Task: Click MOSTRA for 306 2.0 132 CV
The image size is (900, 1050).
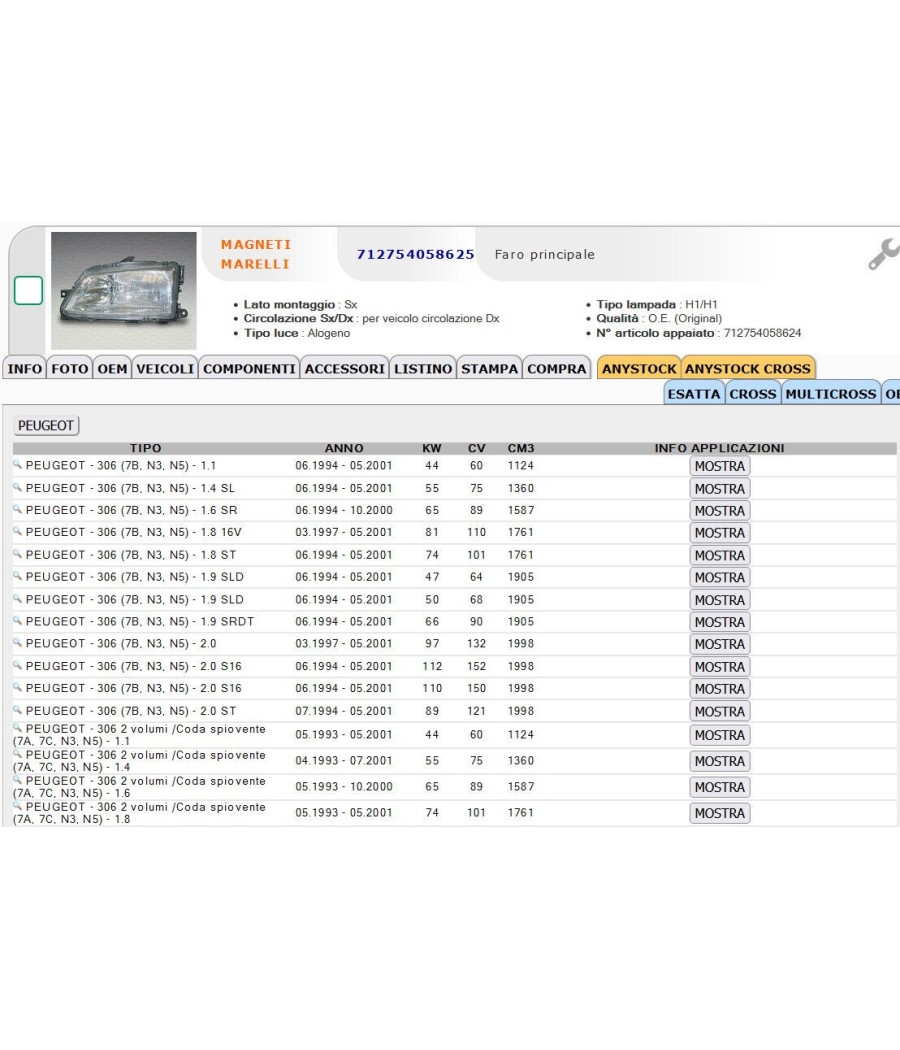Action: click(720, 644)
